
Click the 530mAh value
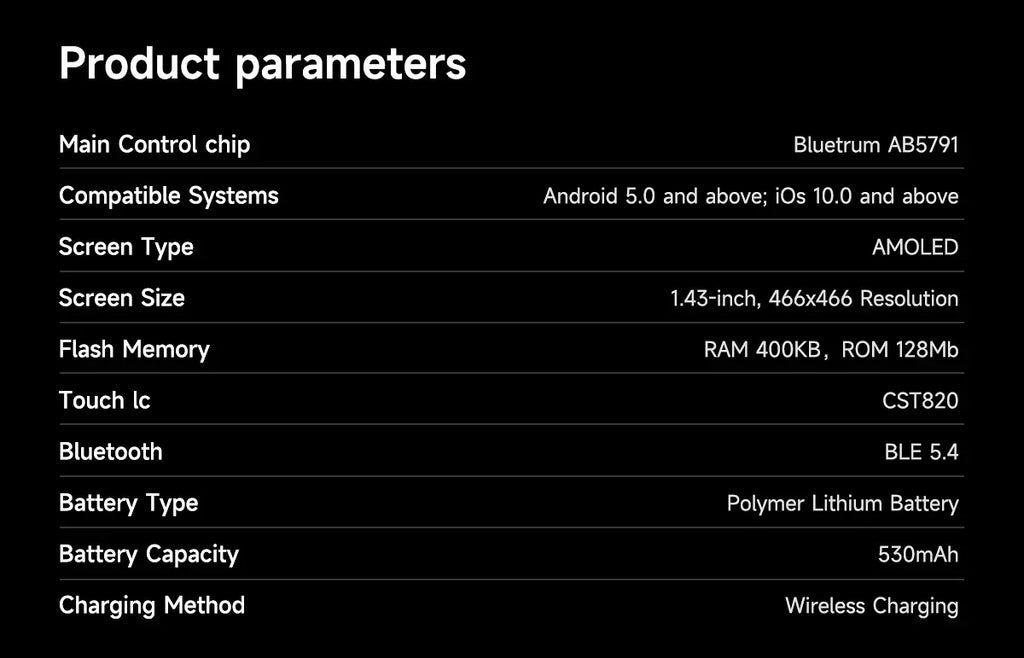tap(918, 554)
